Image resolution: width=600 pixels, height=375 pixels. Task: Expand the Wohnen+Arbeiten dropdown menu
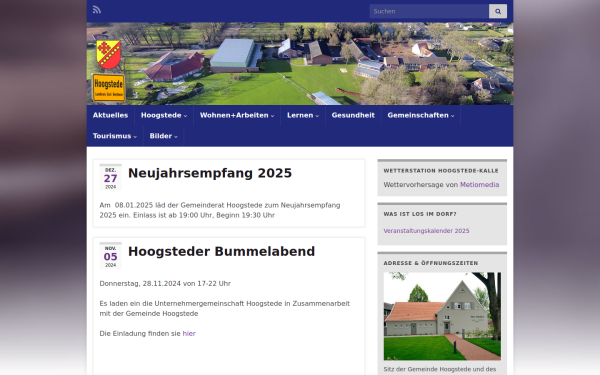[237, 115]
